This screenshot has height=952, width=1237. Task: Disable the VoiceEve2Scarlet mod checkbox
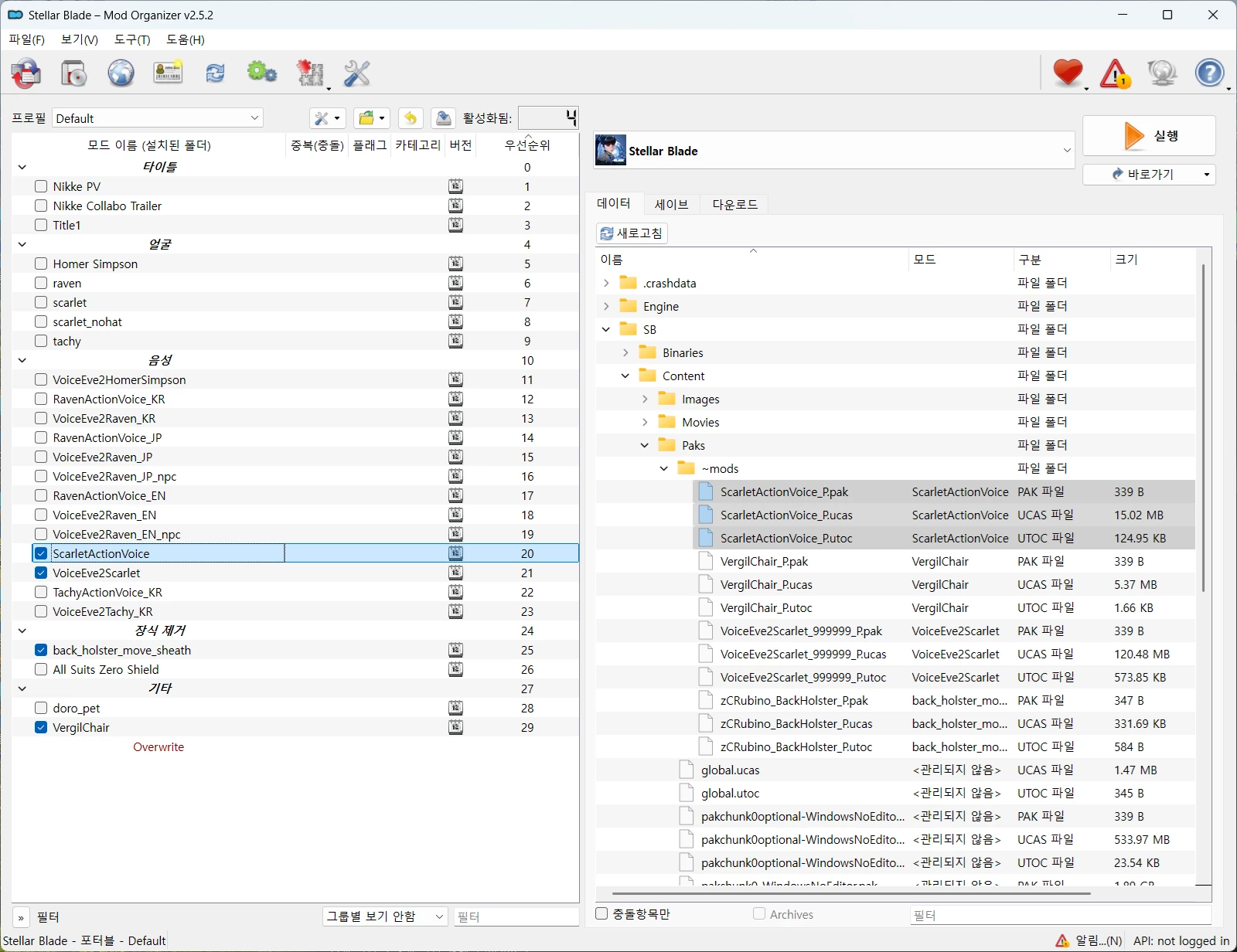coord(41,573)
